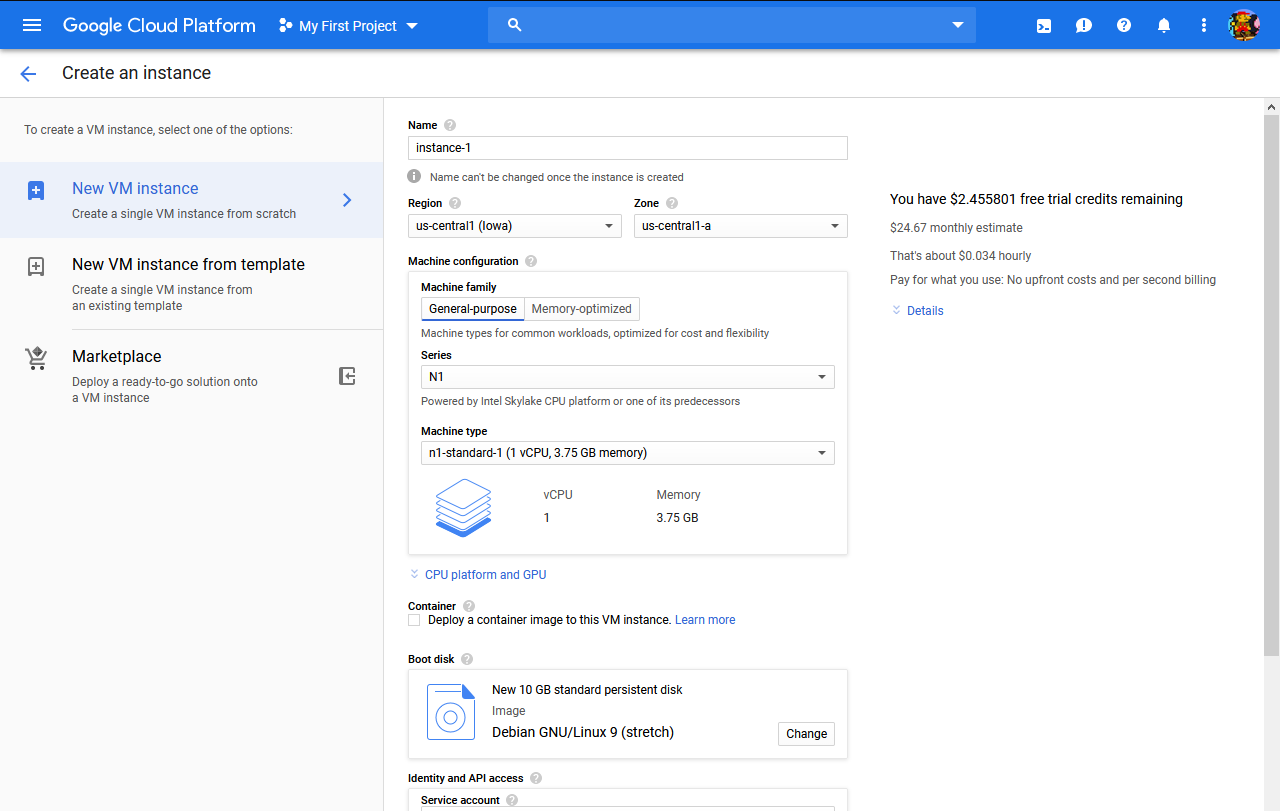Click help icon beside Boot disk
The image size is (1280, 811).
(x=467, y=659)
